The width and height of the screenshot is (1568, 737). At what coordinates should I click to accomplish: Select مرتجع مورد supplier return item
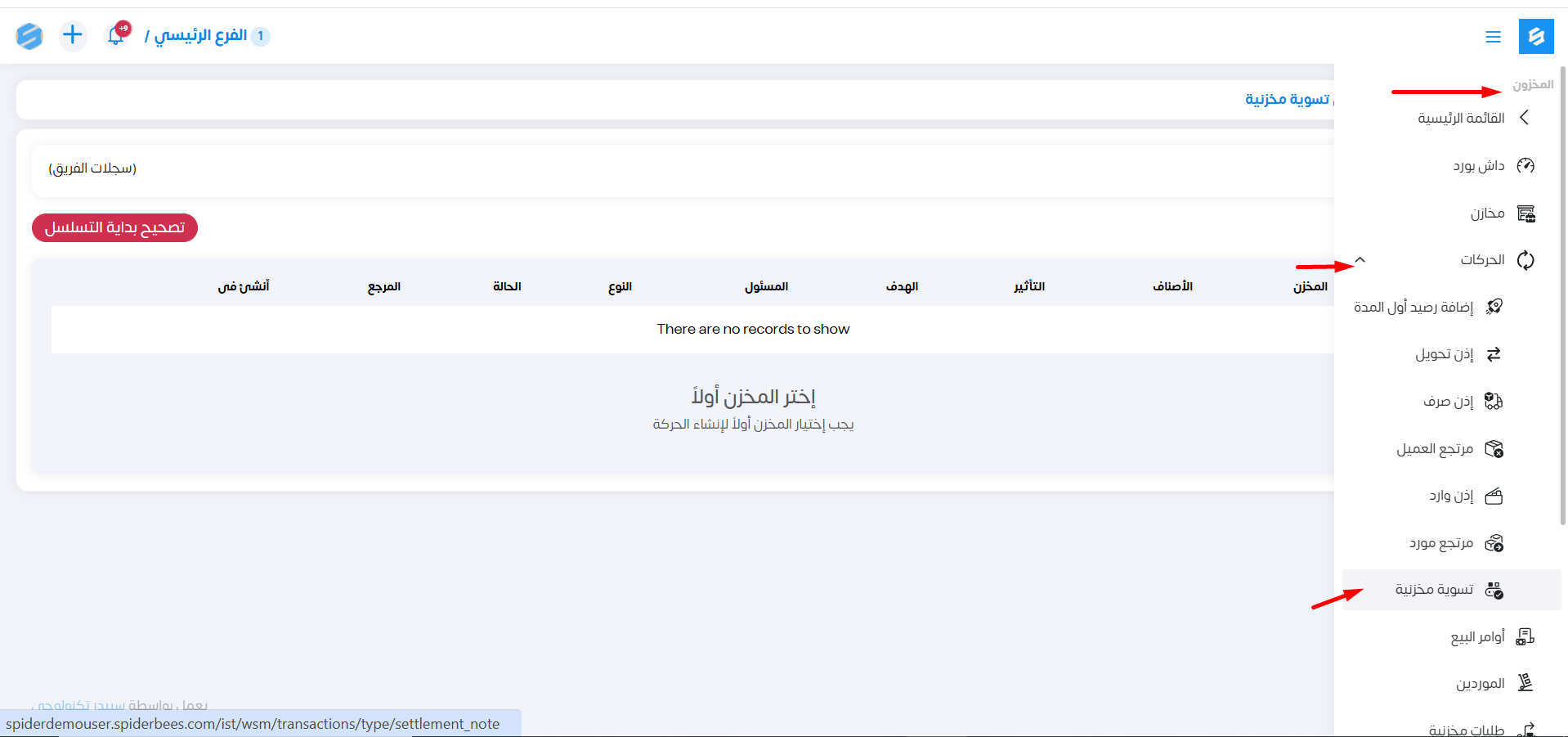(1441, 543)
